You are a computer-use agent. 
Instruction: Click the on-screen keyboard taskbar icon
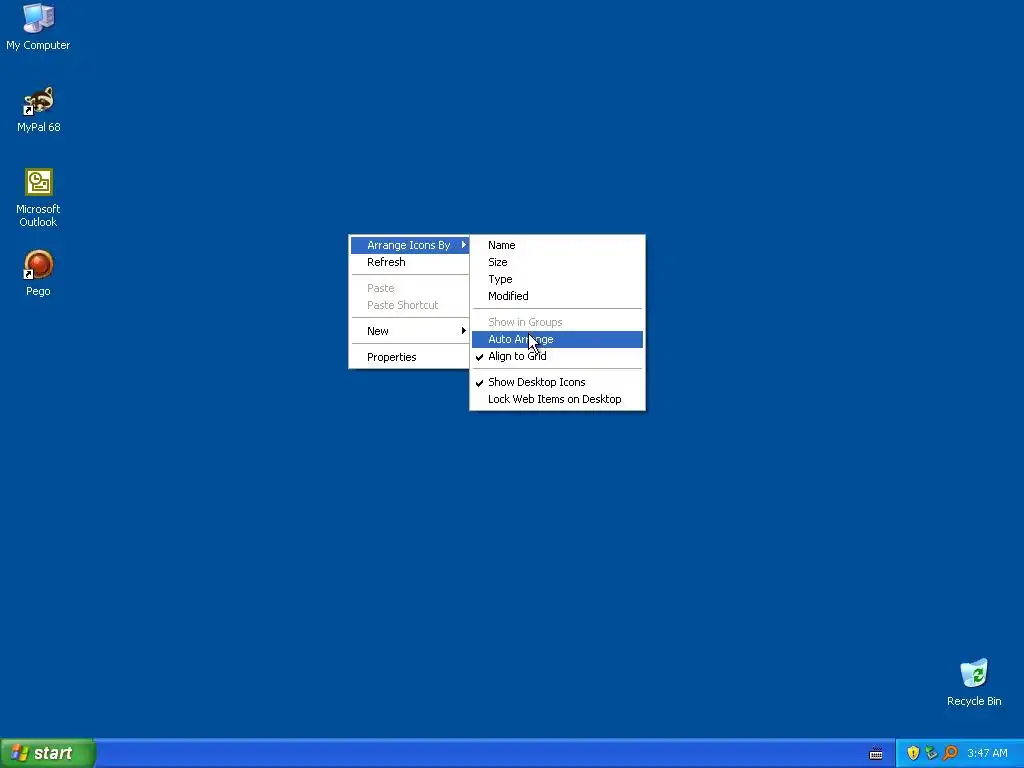tap(876, 754)
